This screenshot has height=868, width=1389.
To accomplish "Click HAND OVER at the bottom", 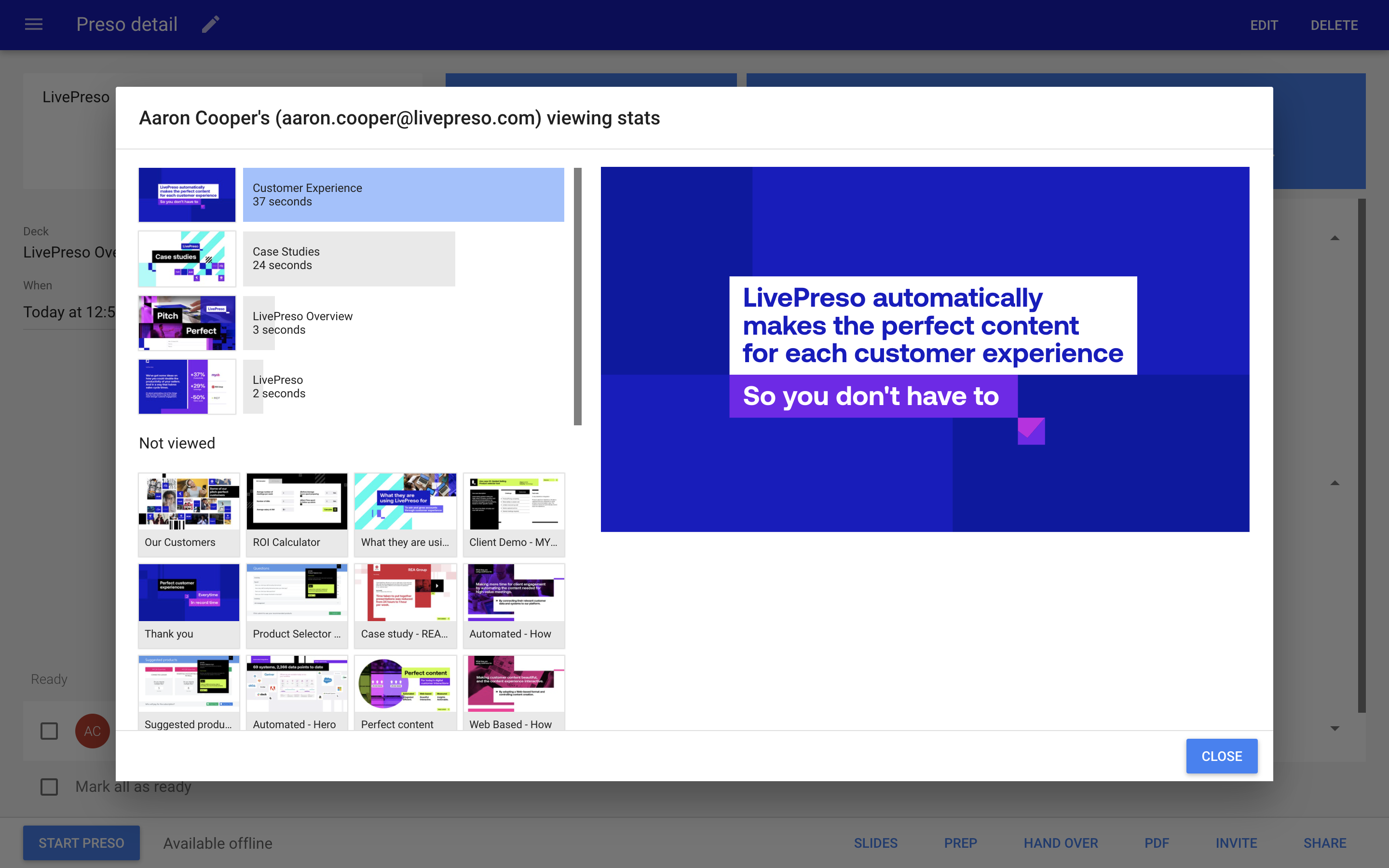I will coord(1060,842).
